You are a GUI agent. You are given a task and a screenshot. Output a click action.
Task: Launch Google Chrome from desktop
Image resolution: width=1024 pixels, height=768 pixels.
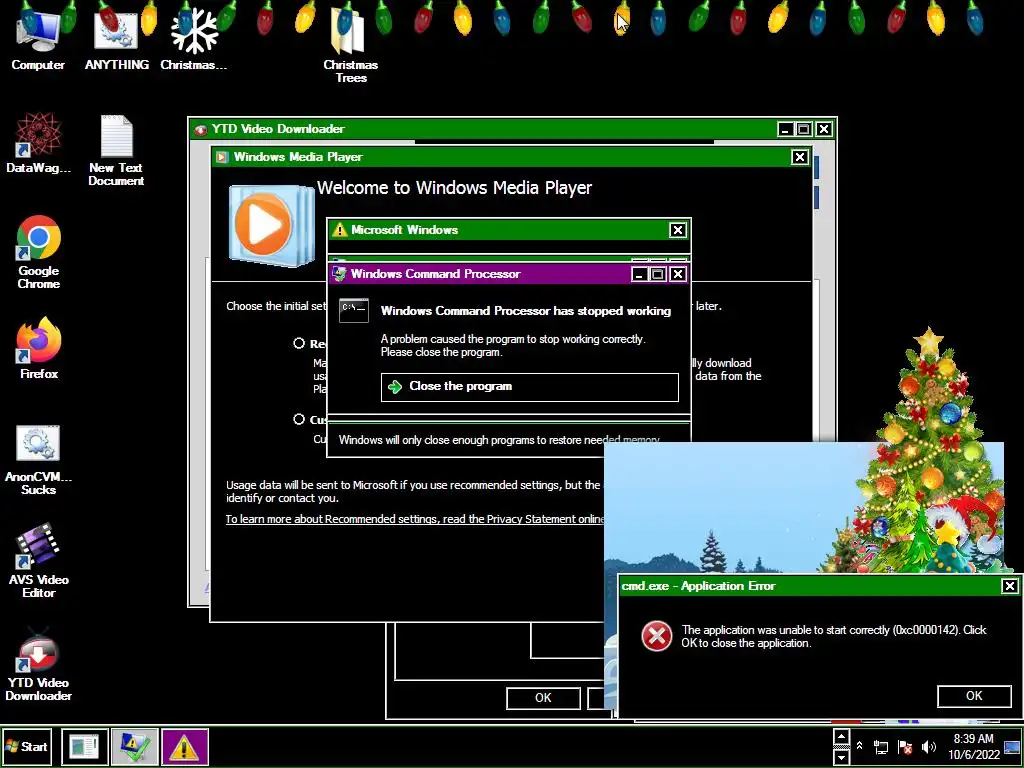coord(39,252)
